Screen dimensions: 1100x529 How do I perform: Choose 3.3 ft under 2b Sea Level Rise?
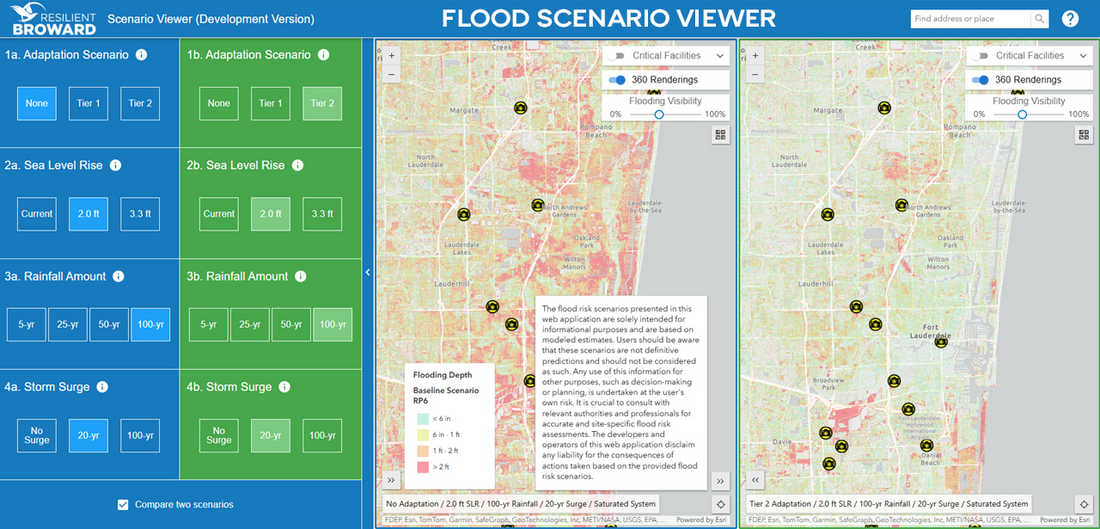click(x=322, y=214)
